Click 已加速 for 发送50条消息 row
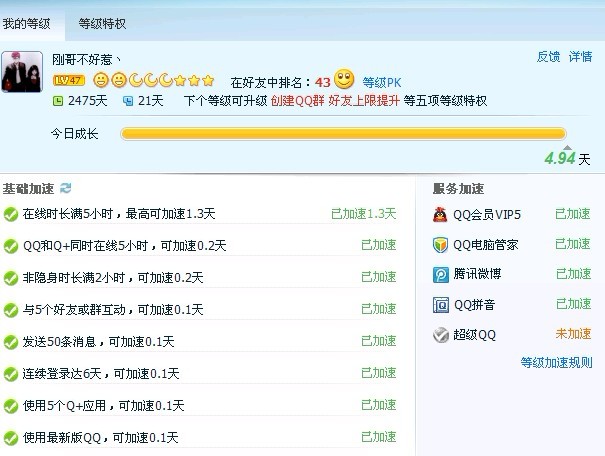The image size is (605, 456). click(x=379, y=341)
